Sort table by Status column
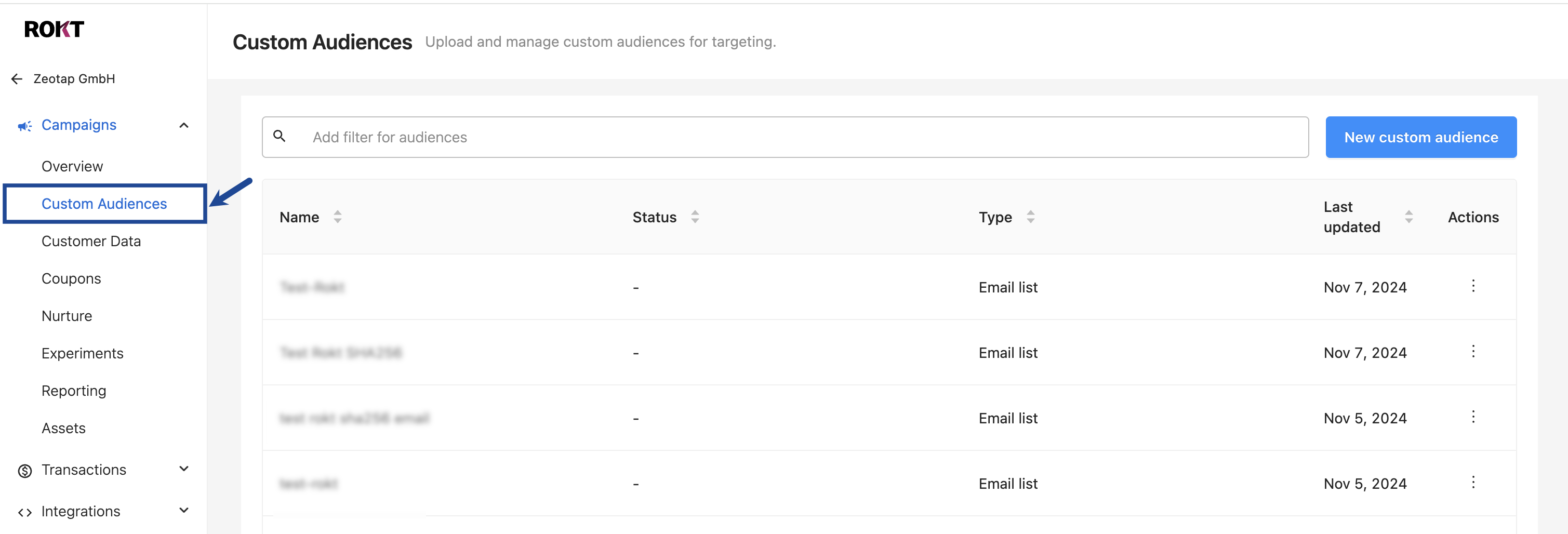Screen dimensions: 1568x534 click(695, 217)
